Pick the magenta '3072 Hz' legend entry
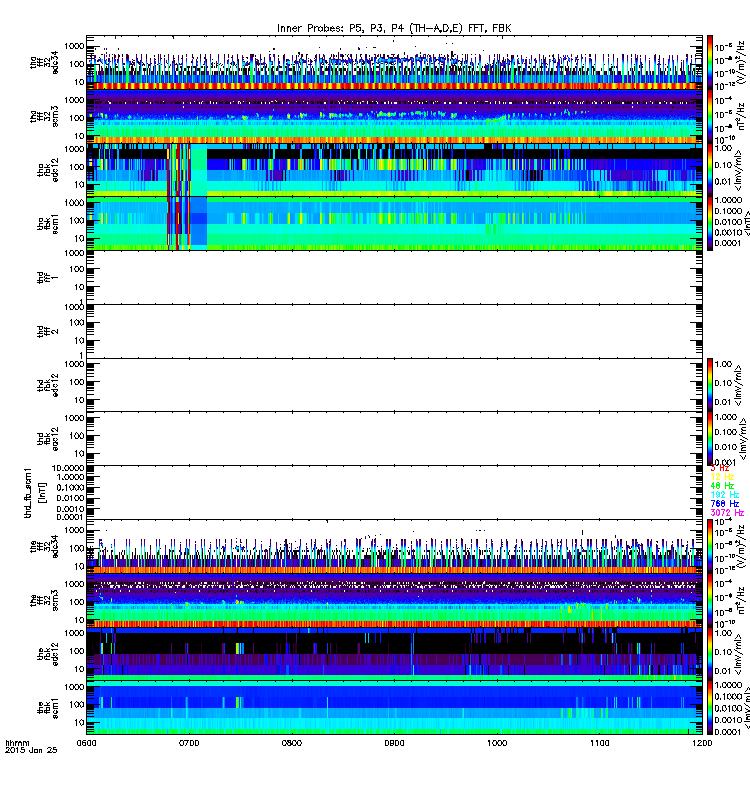750x800 pixels. (727, 512)
